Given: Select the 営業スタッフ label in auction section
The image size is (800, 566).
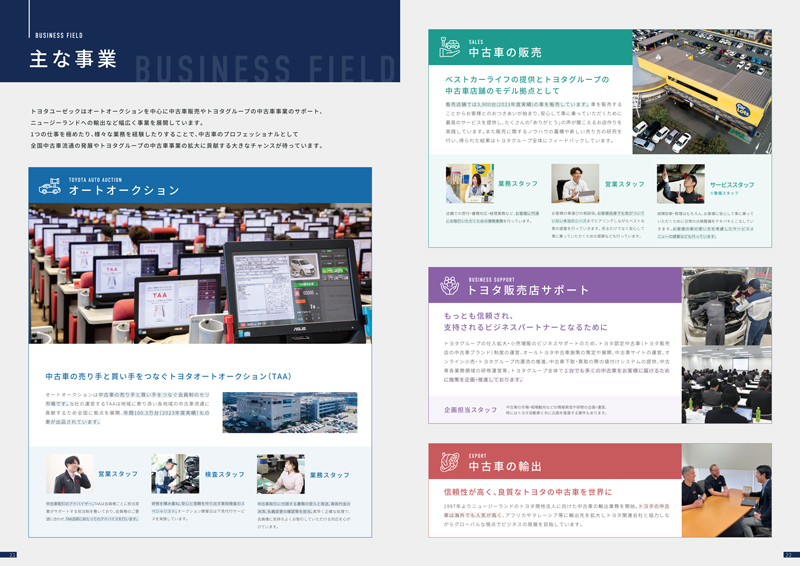Looking at the screenshot, I should point(118,474).
